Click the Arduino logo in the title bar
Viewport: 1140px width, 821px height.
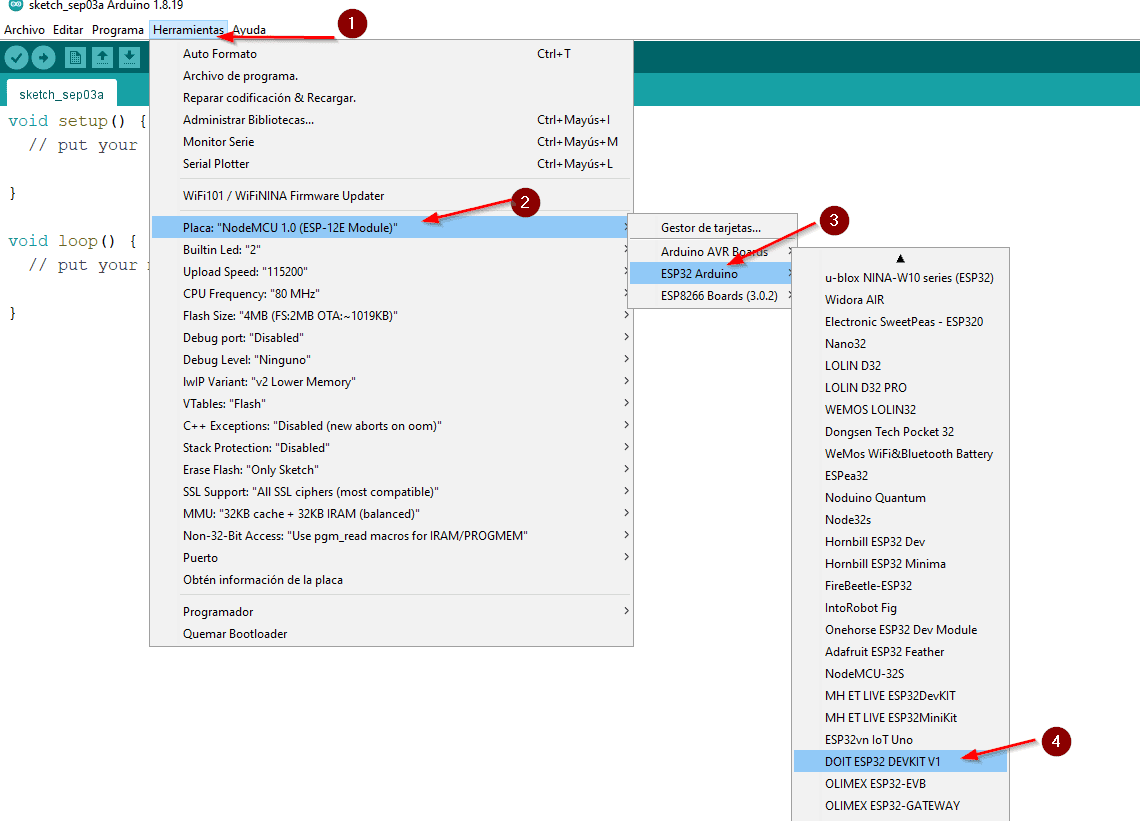[x=15, y=6]
